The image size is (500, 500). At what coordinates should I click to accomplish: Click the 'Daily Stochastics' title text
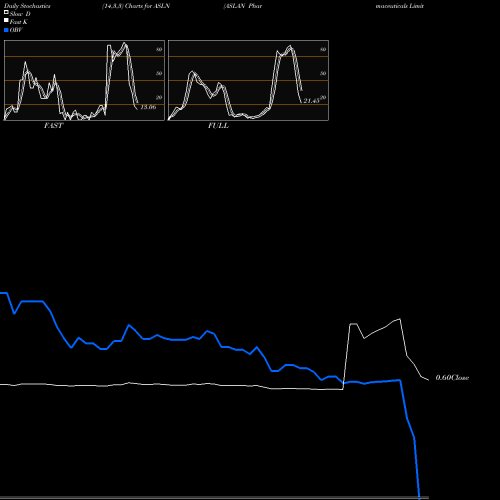tap(27, 6)
